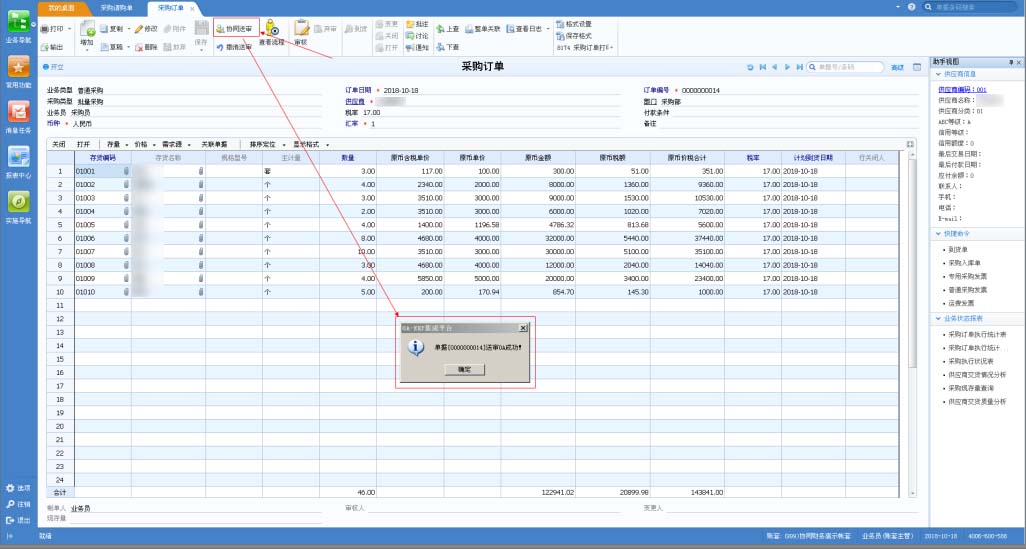
Task: Switch to the 采购请购单 tab
Action: coord(116,8)
